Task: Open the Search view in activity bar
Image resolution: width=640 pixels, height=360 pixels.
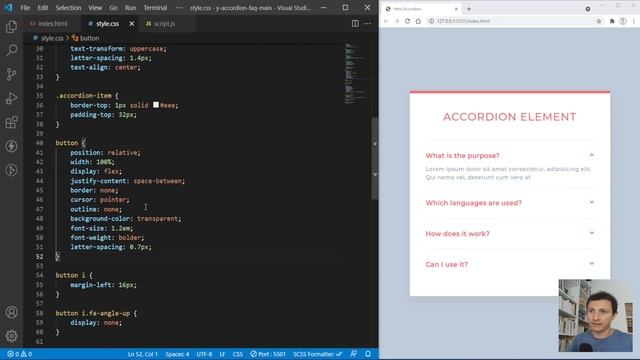Action: tap(11, 50)
